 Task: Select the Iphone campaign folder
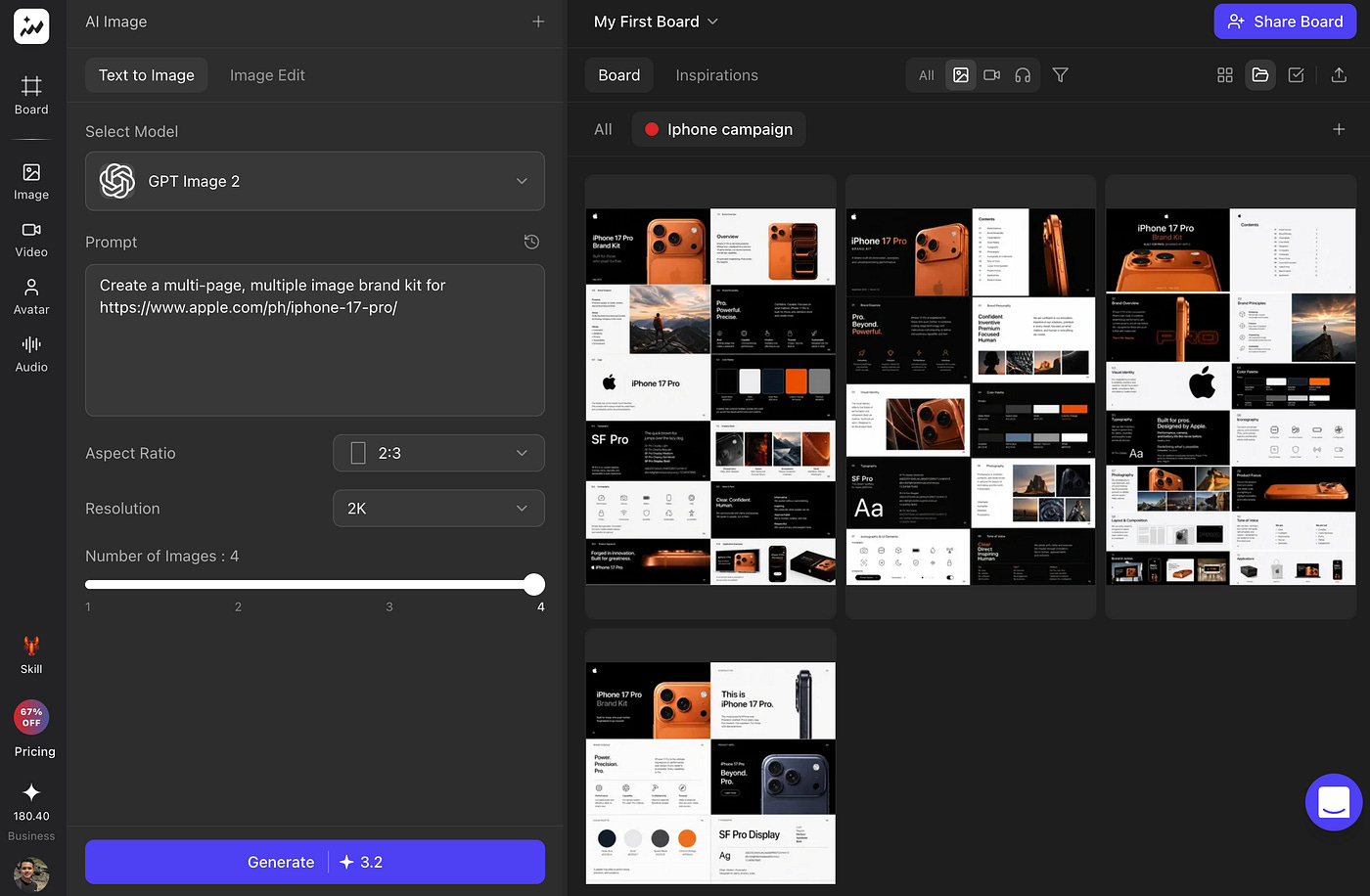tap(719, 129)
